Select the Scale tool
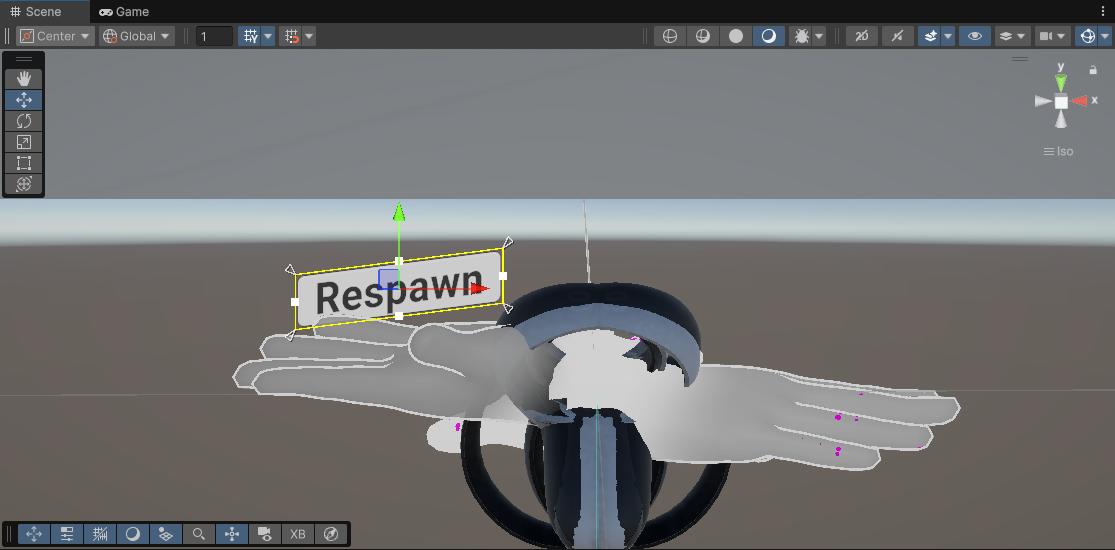 tap(23, 142)
